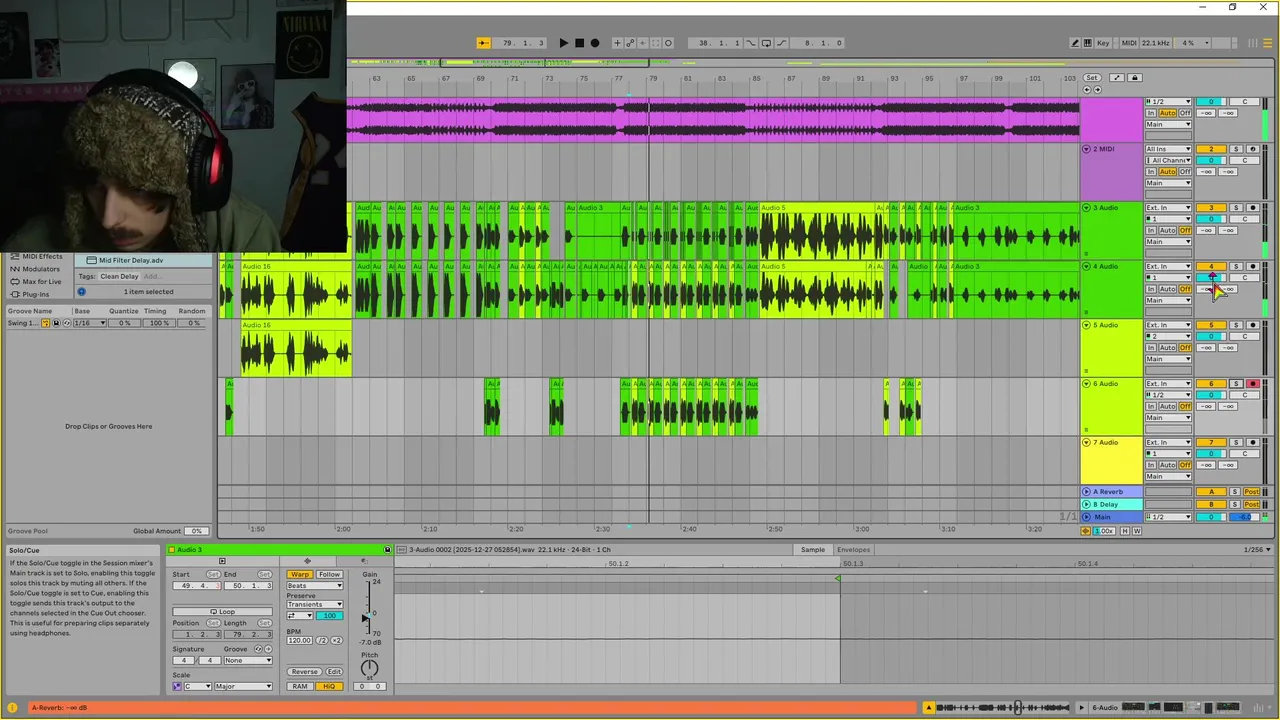Switch to the Envelopes tab
This screenshot has width=1280, height=720.
point(853,550)
